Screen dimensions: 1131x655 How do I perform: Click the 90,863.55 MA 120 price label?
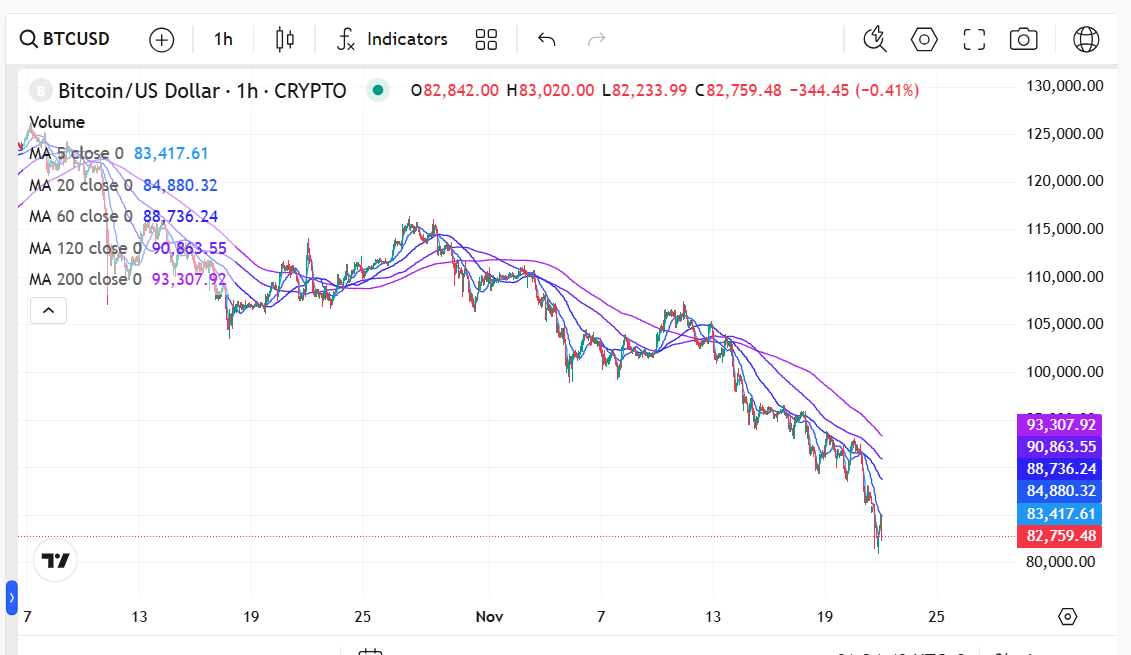point(1060,447)
